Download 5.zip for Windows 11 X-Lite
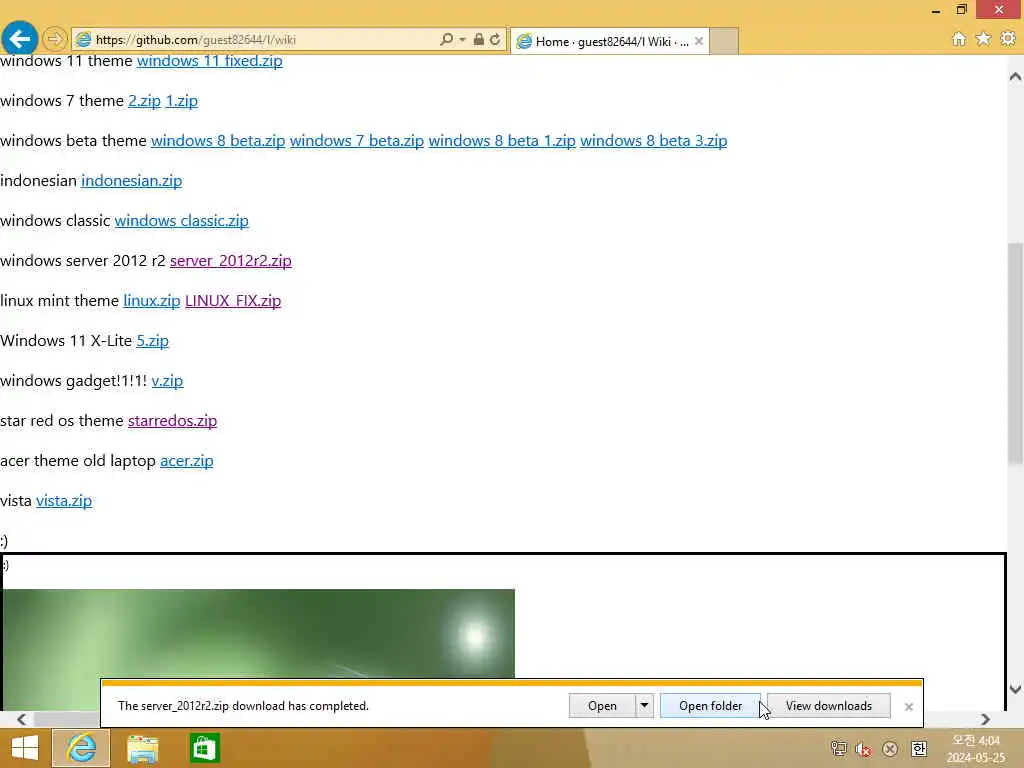This screenshot has width=1024, height=768. (x=152, y=340)
